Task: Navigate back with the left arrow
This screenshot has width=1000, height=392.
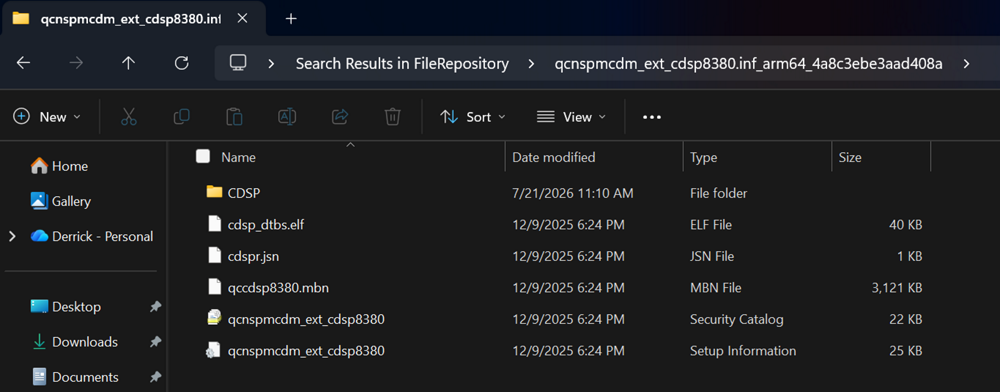Action: (x=23, y=63)
